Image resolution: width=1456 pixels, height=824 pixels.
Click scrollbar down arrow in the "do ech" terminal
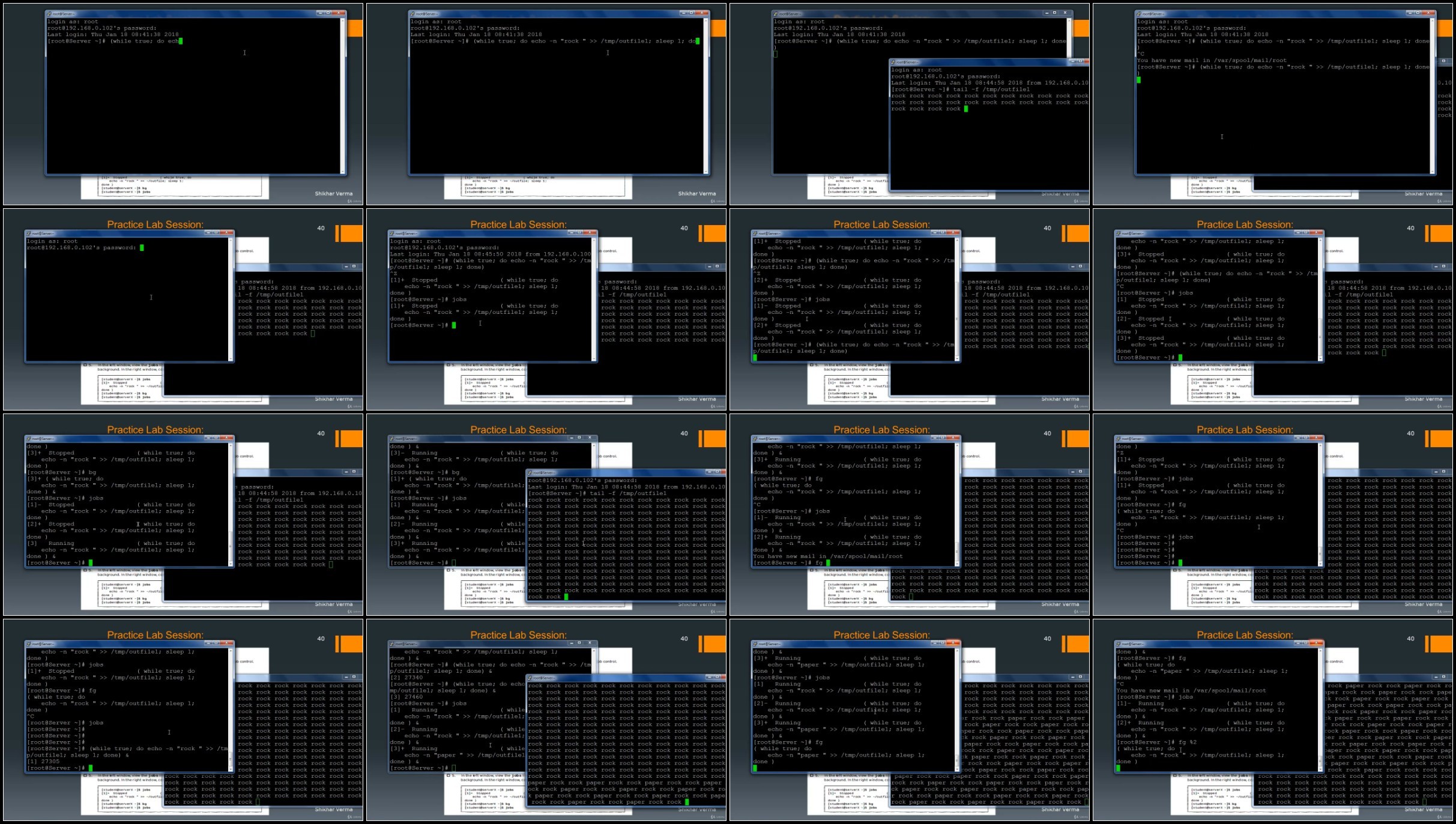(343, 172)
